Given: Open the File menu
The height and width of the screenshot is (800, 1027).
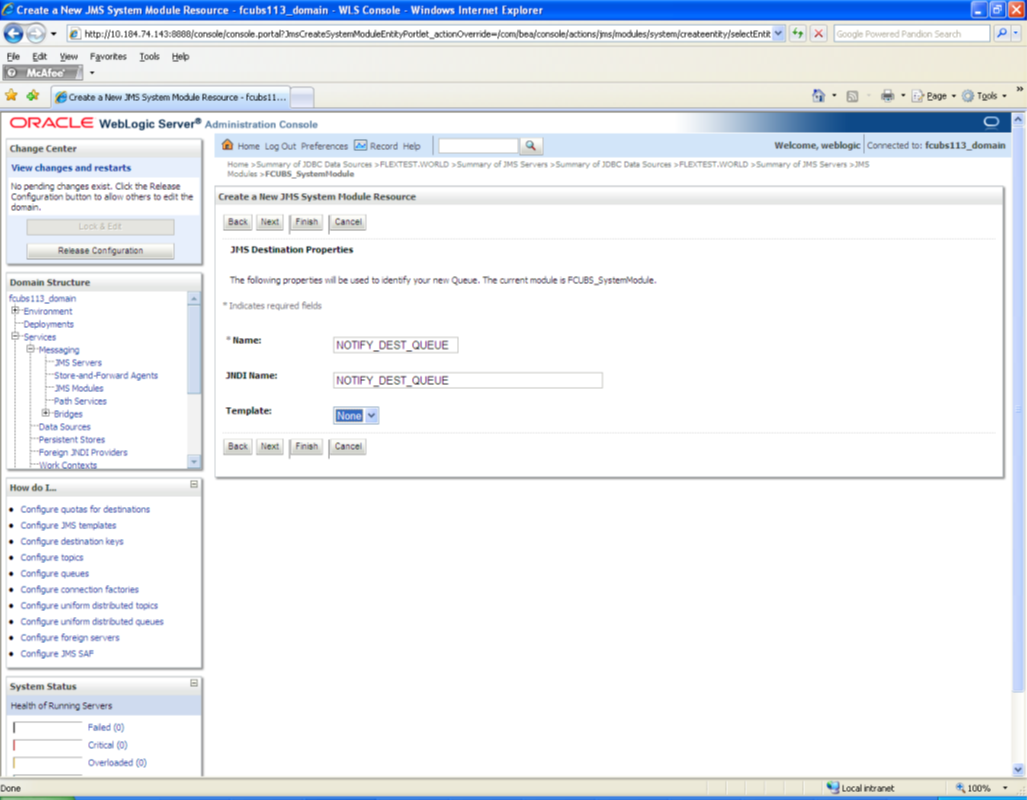Looking at the screenshot, I should tap(13, 56).
